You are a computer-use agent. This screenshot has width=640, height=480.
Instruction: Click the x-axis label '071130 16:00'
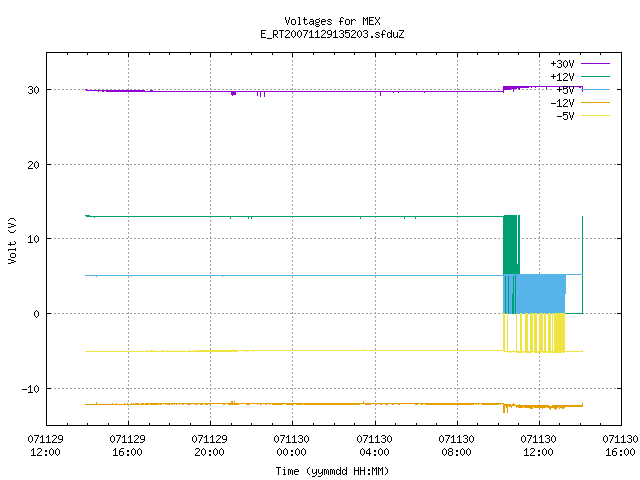620,446
